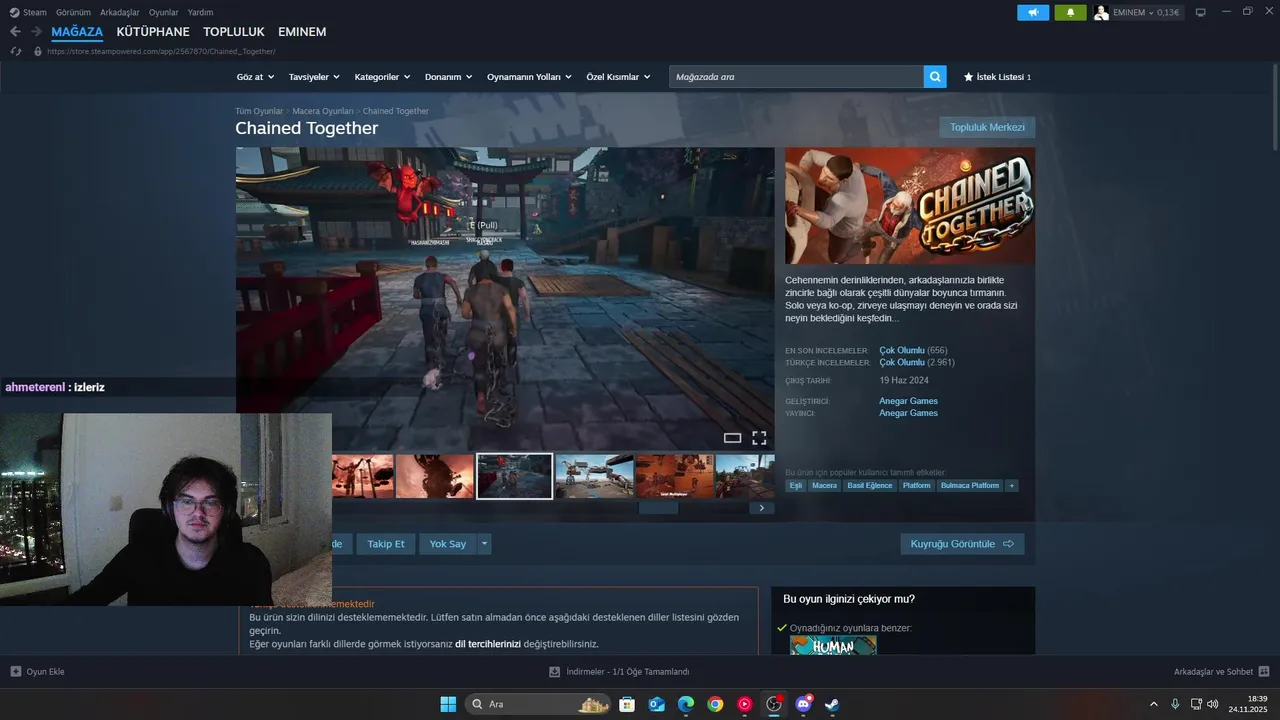This screenshot has width=1280, height=720.
Task: Select the highlighted screenshot thumbnail
Action: click(x=515, y=476)
